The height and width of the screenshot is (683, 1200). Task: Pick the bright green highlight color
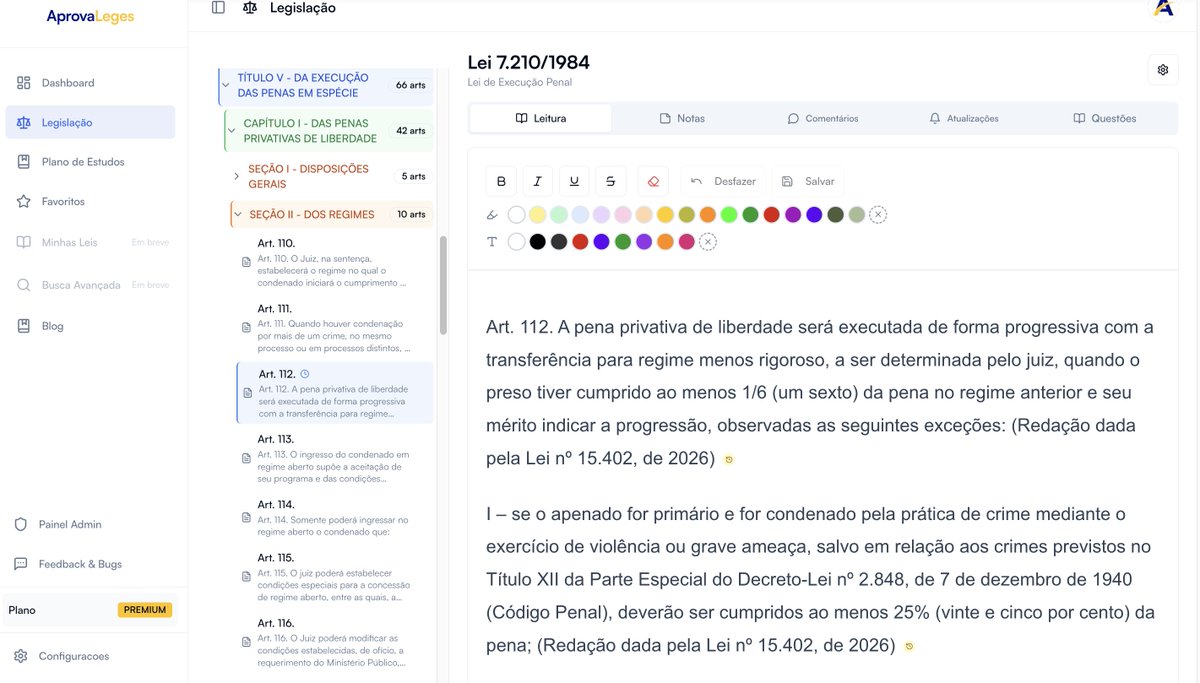click(729, 215)
